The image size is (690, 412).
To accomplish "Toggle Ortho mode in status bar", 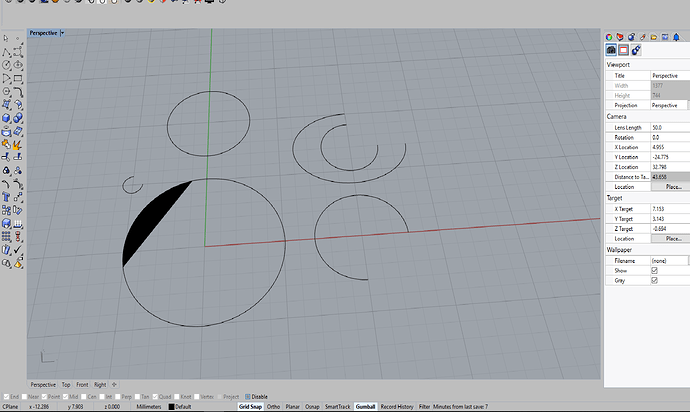I will [x=273, y=407].
